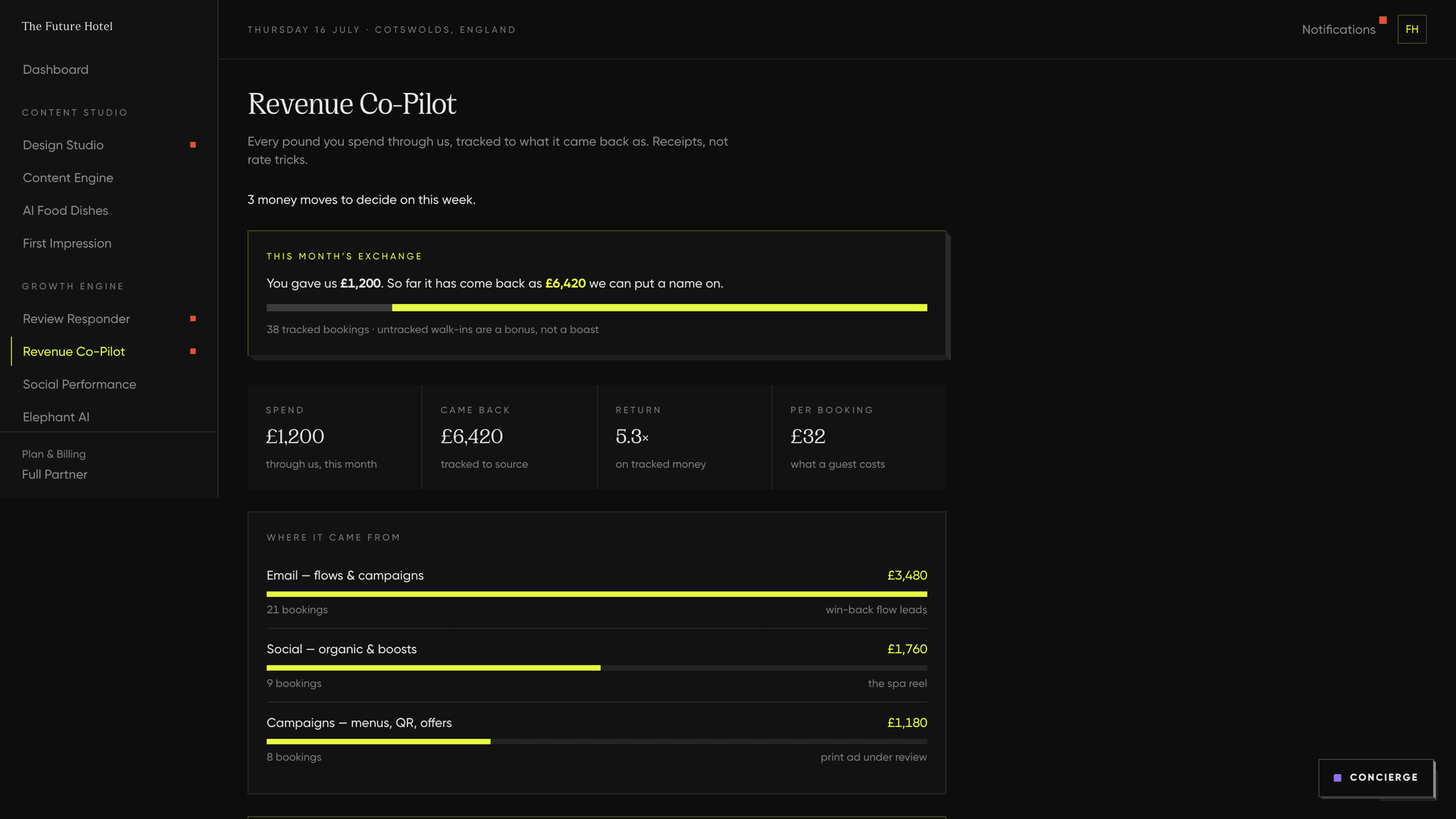Click the red dot beside Design Studio
This screenshot has width=1456, height=819.
193,145
